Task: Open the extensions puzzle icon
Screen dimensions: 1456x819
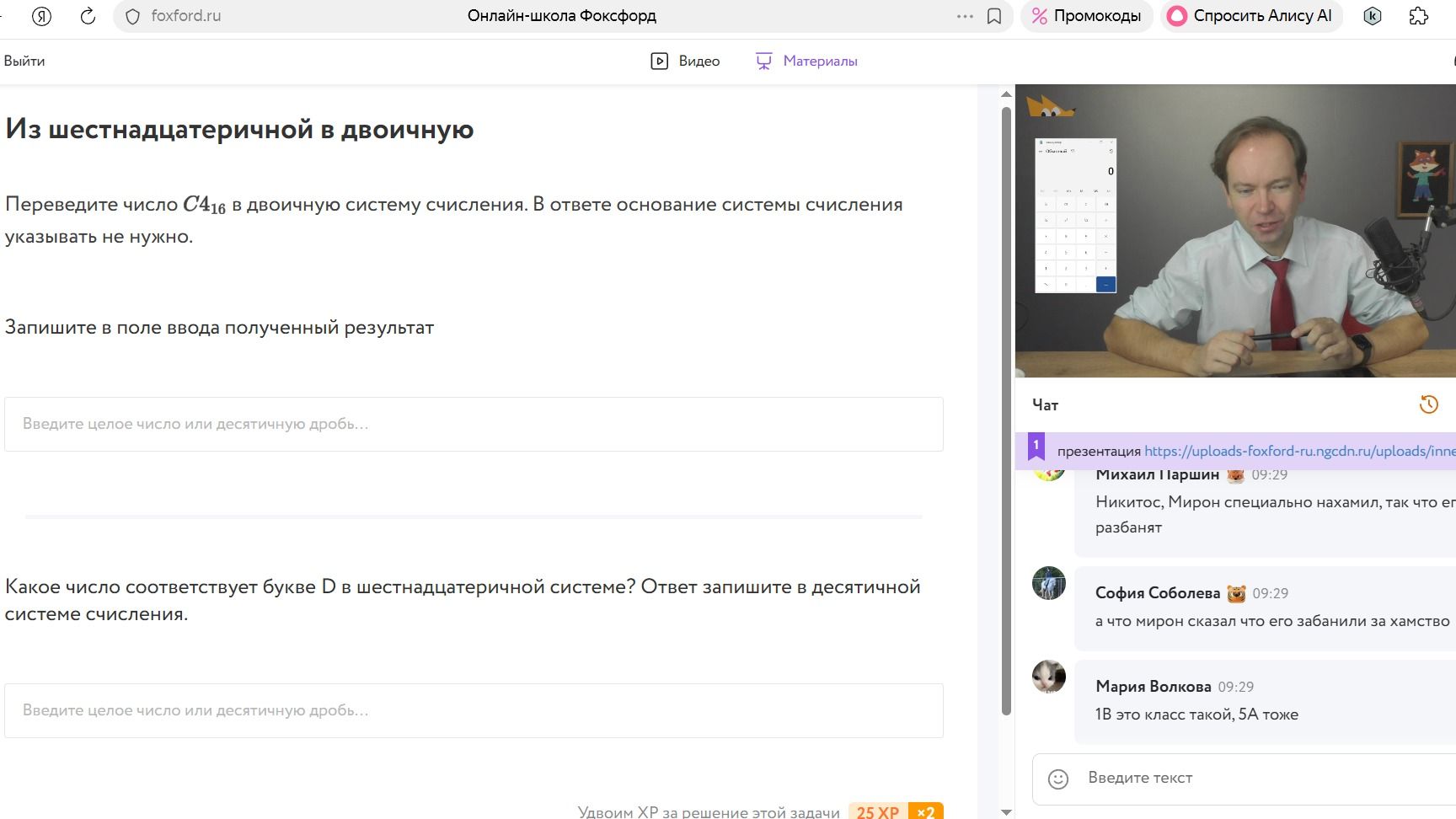Action: (x=1419, y=16)
